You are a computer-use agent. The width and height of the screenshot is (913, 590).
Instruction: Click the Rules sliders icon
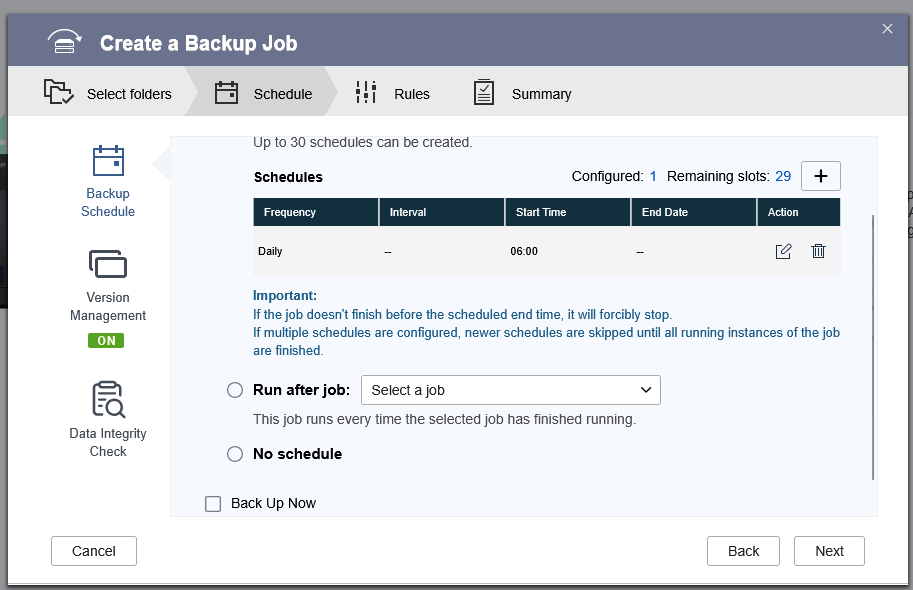pos(366,93)
